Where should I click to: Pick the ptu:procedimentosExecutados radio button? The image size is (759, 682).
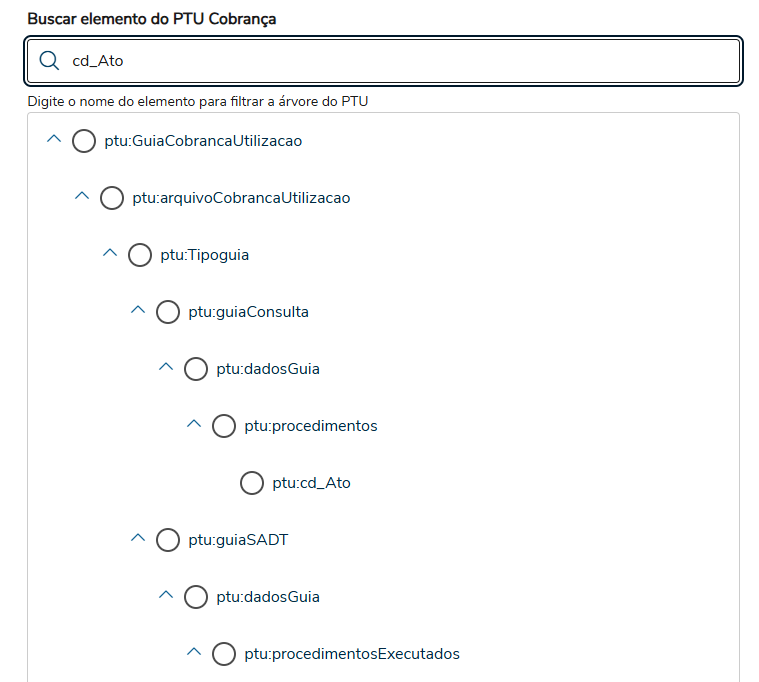(x=224, y=654)
